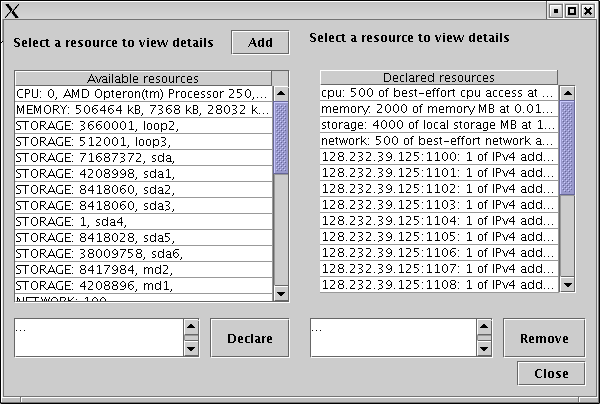Click the Available resources column header

[x=143, y=78]
